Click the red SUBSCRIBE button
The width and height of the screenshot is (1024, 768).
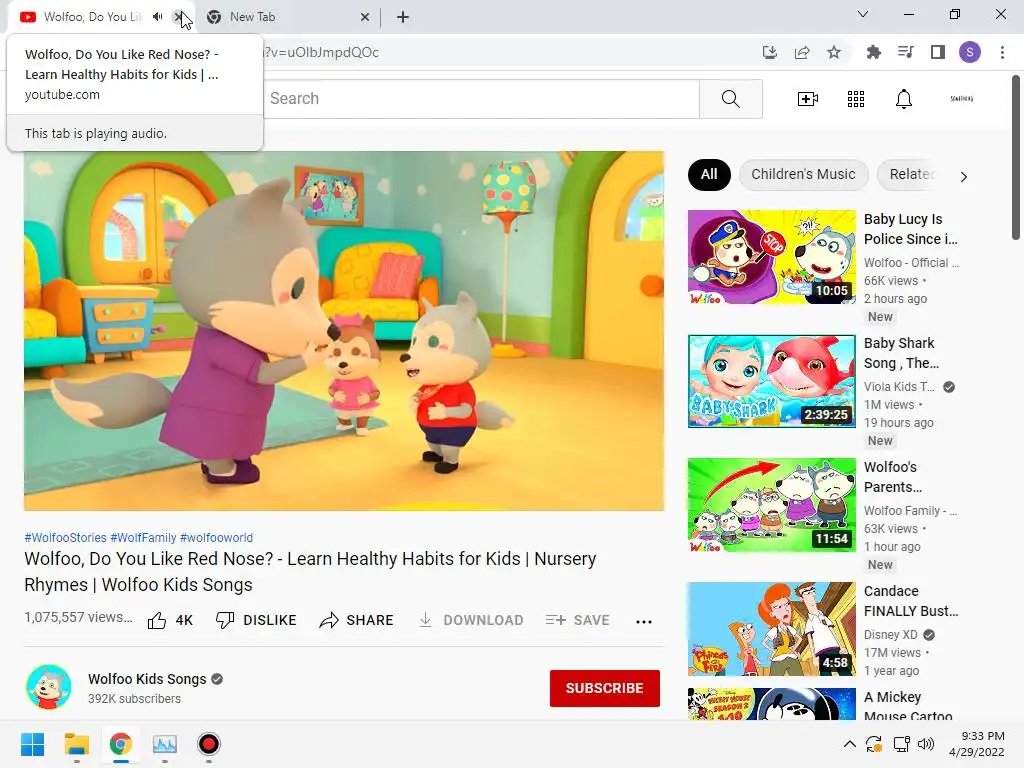pyautogui.click(x=605, y=688)
